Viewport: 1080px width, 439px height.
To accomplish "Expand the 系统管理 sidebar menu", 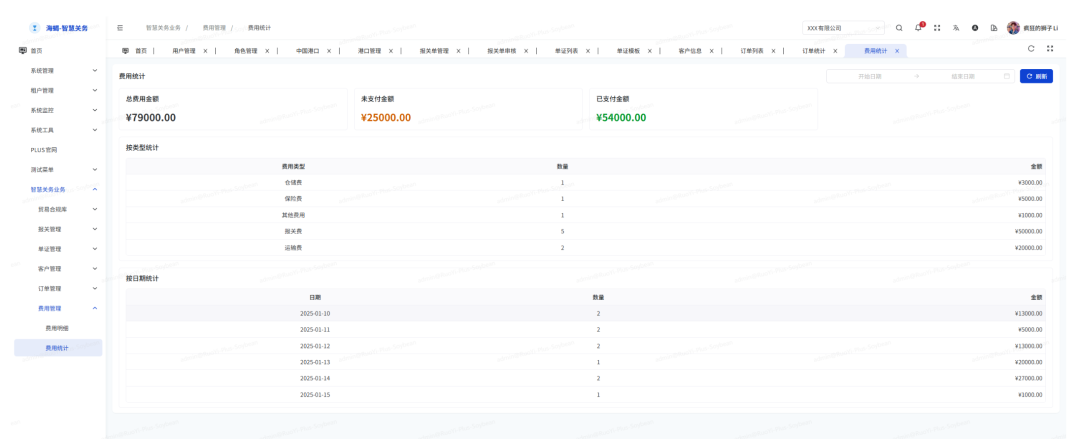I will (59, 70).
